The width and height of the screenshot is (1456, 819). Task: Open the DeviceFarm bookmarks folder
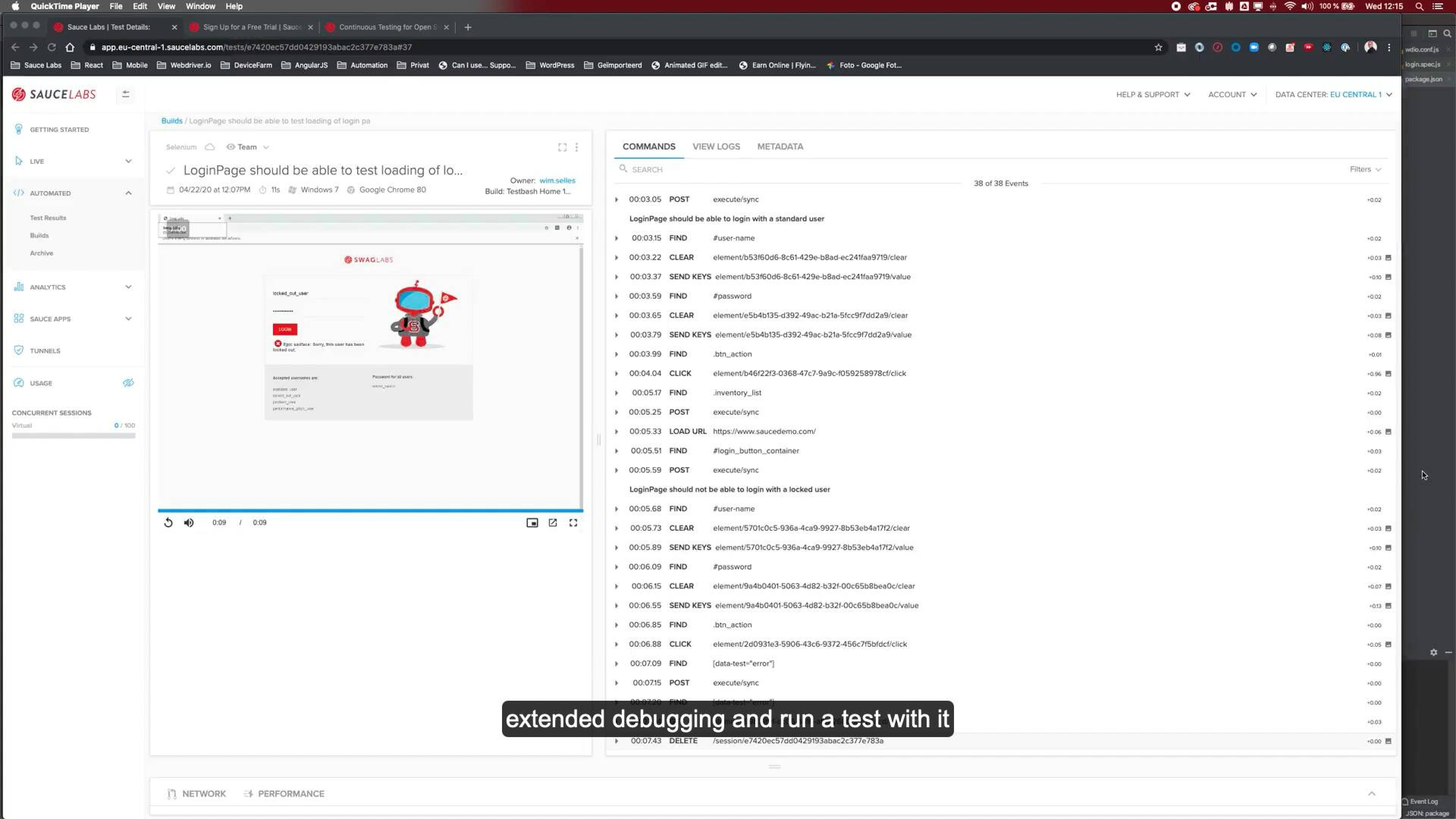click(x=246, y=65)
